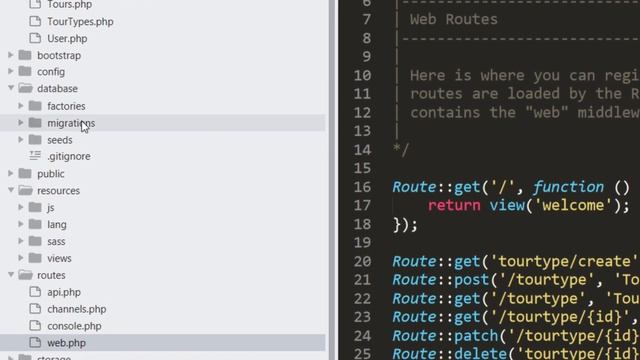Select the factories folder name
Image resolution: width=640 pixels, height=360 pixels.
point(67,106)
